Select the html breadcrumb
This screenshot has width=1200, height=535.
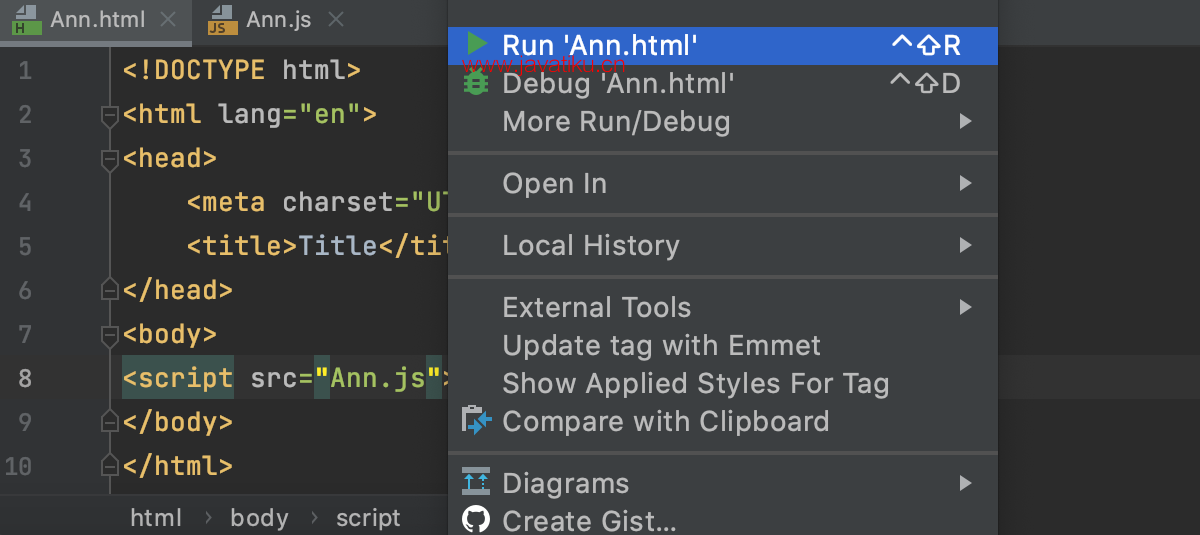point(156,518)
